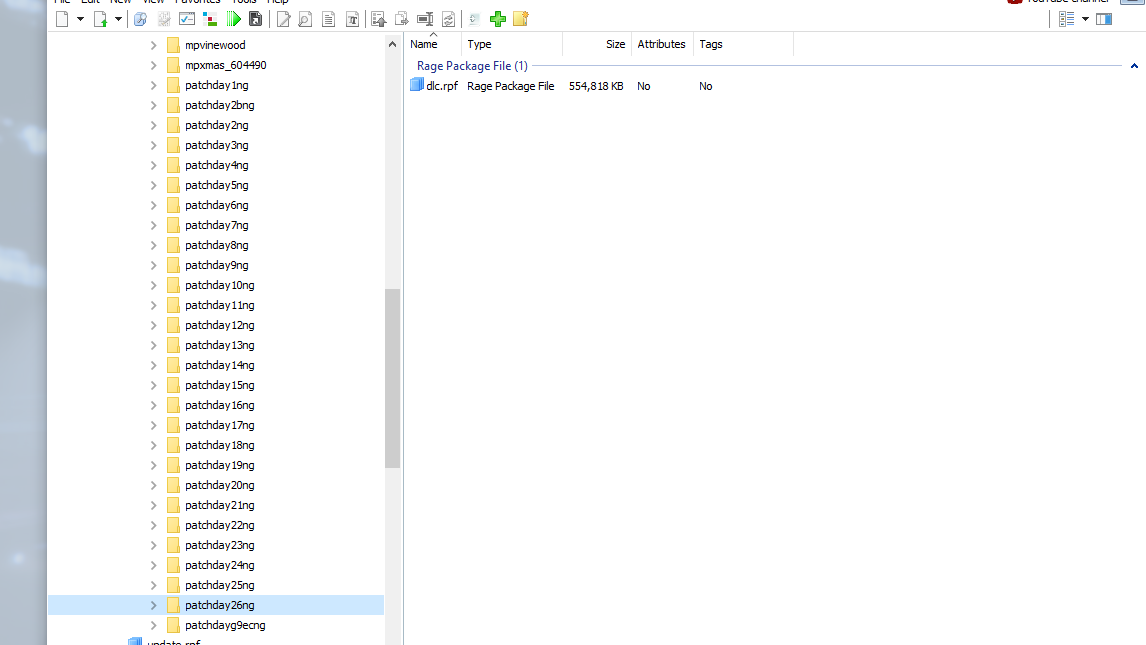
Task: Click the document magnifier View icon
Action: [x=306, y=19]
